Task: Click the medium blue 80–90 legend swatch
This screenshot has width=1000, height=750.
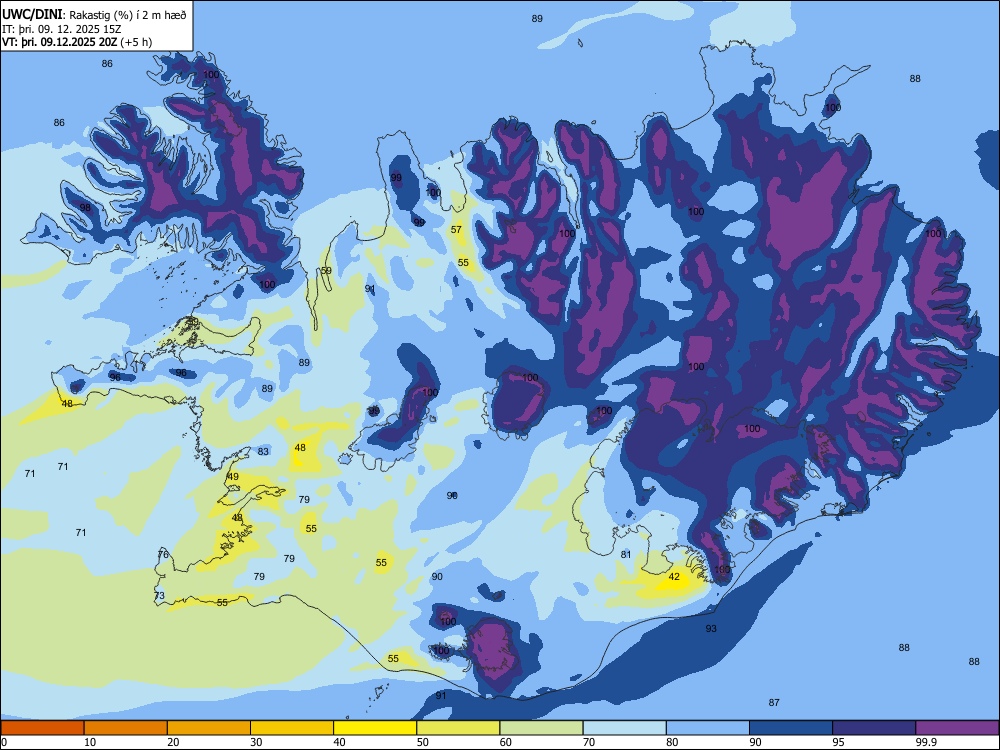Action: (707, 728)
